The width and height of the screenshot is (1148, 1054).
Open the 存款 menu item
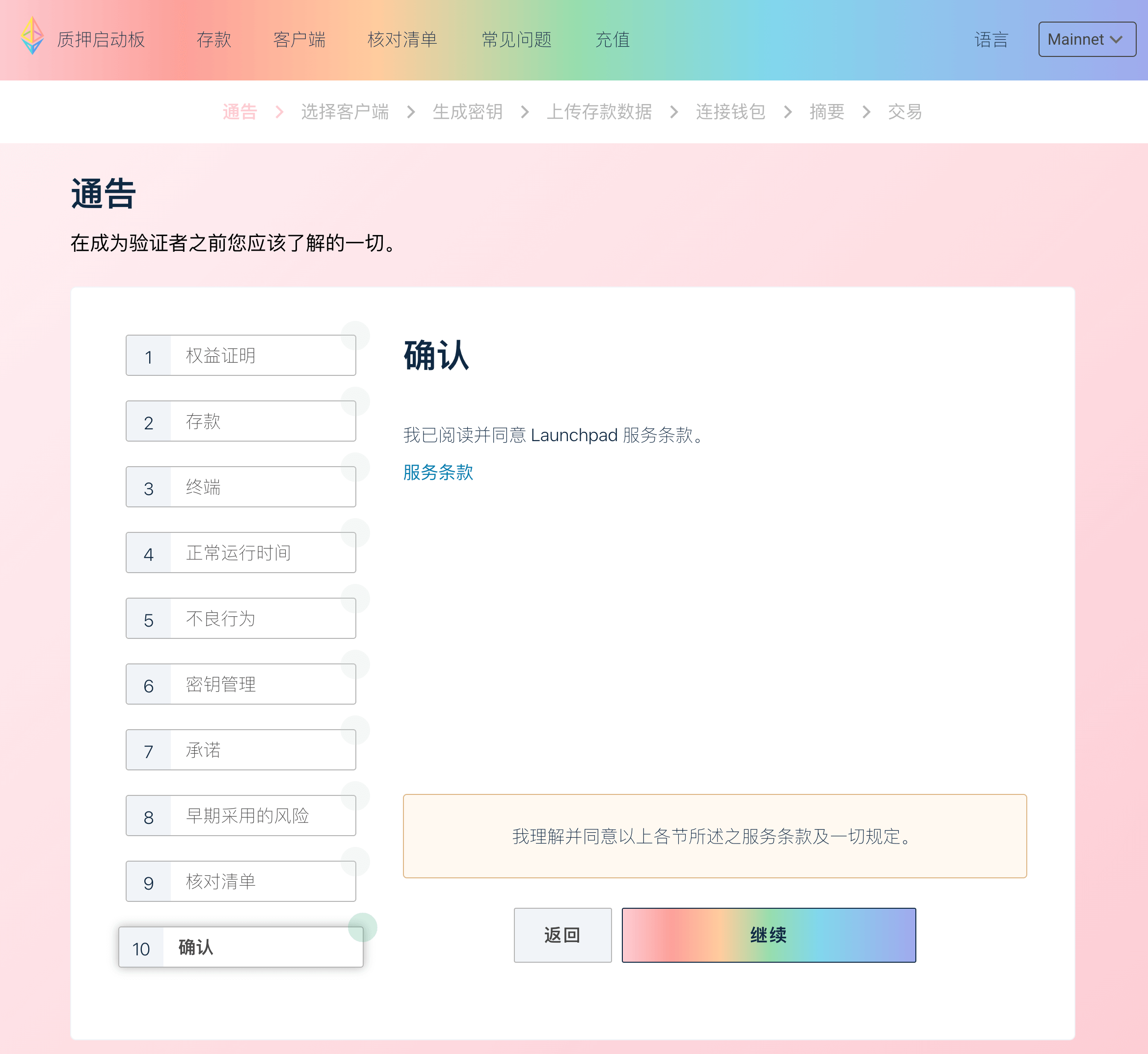pos(214,39)
